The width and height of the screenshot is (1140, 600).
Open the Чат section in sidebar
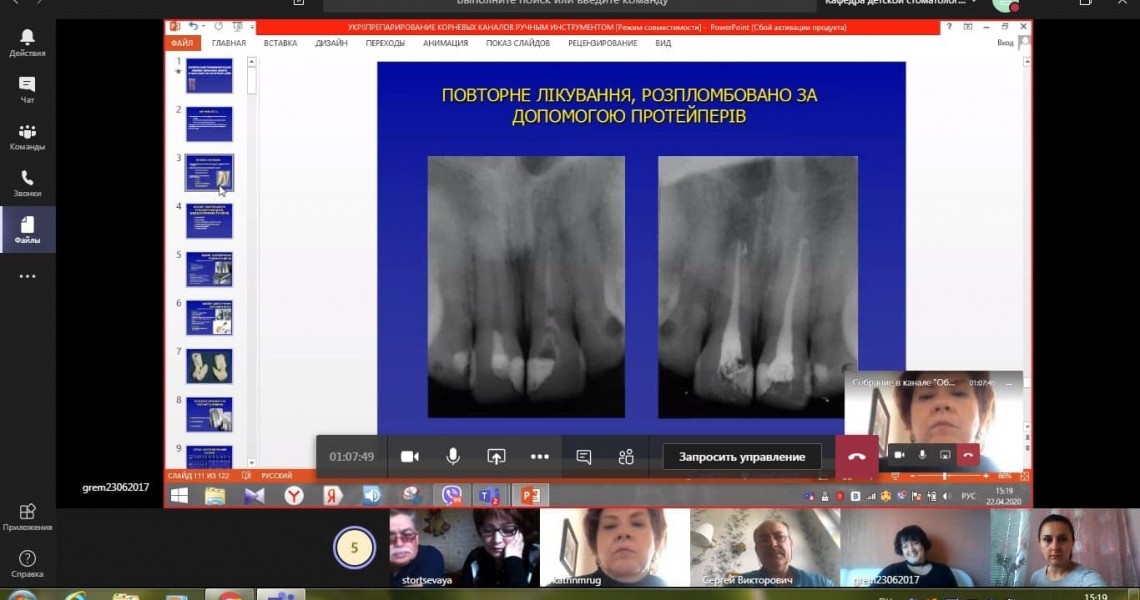click(27, 89)
